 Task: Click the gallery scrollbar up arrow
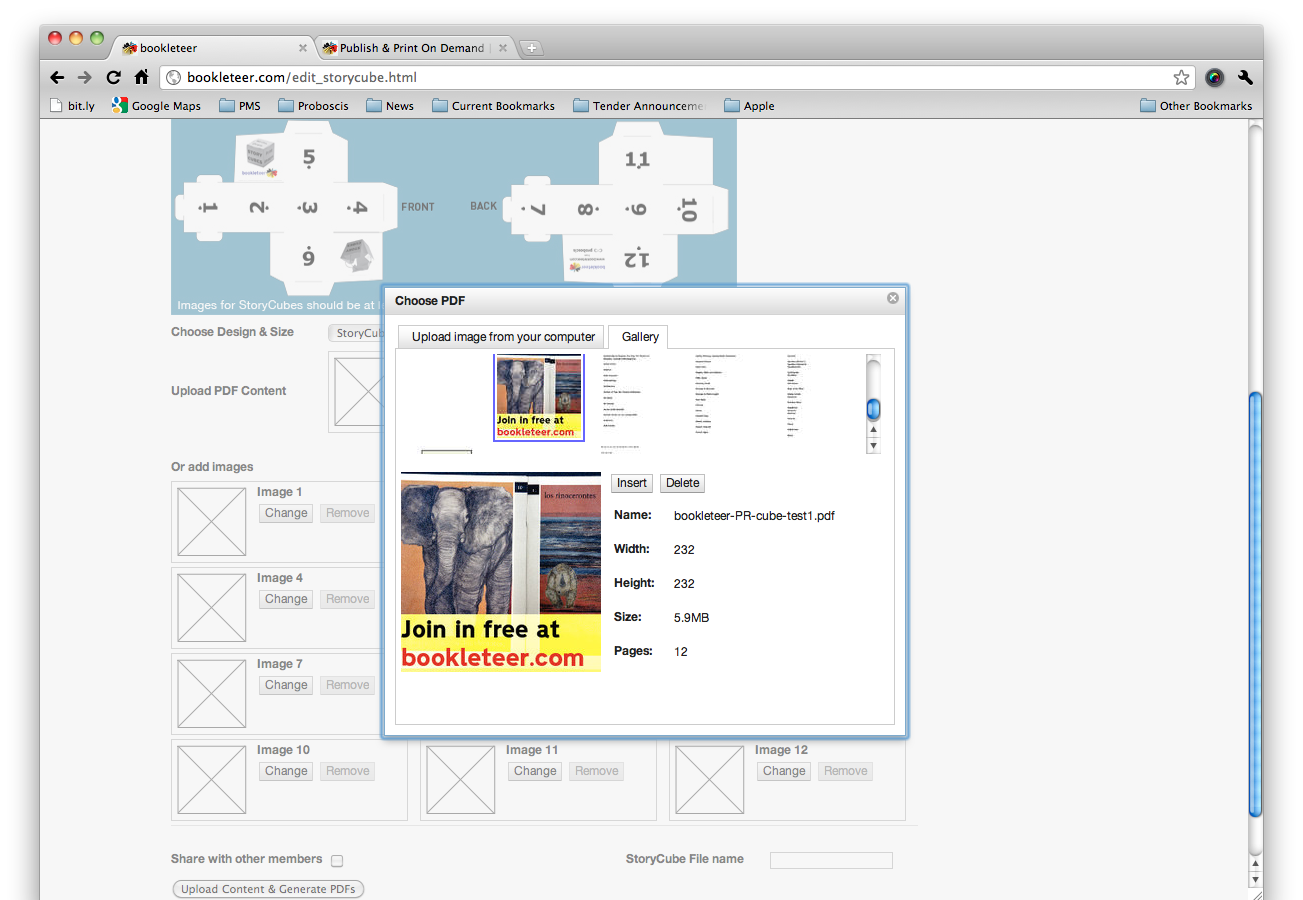874,430
